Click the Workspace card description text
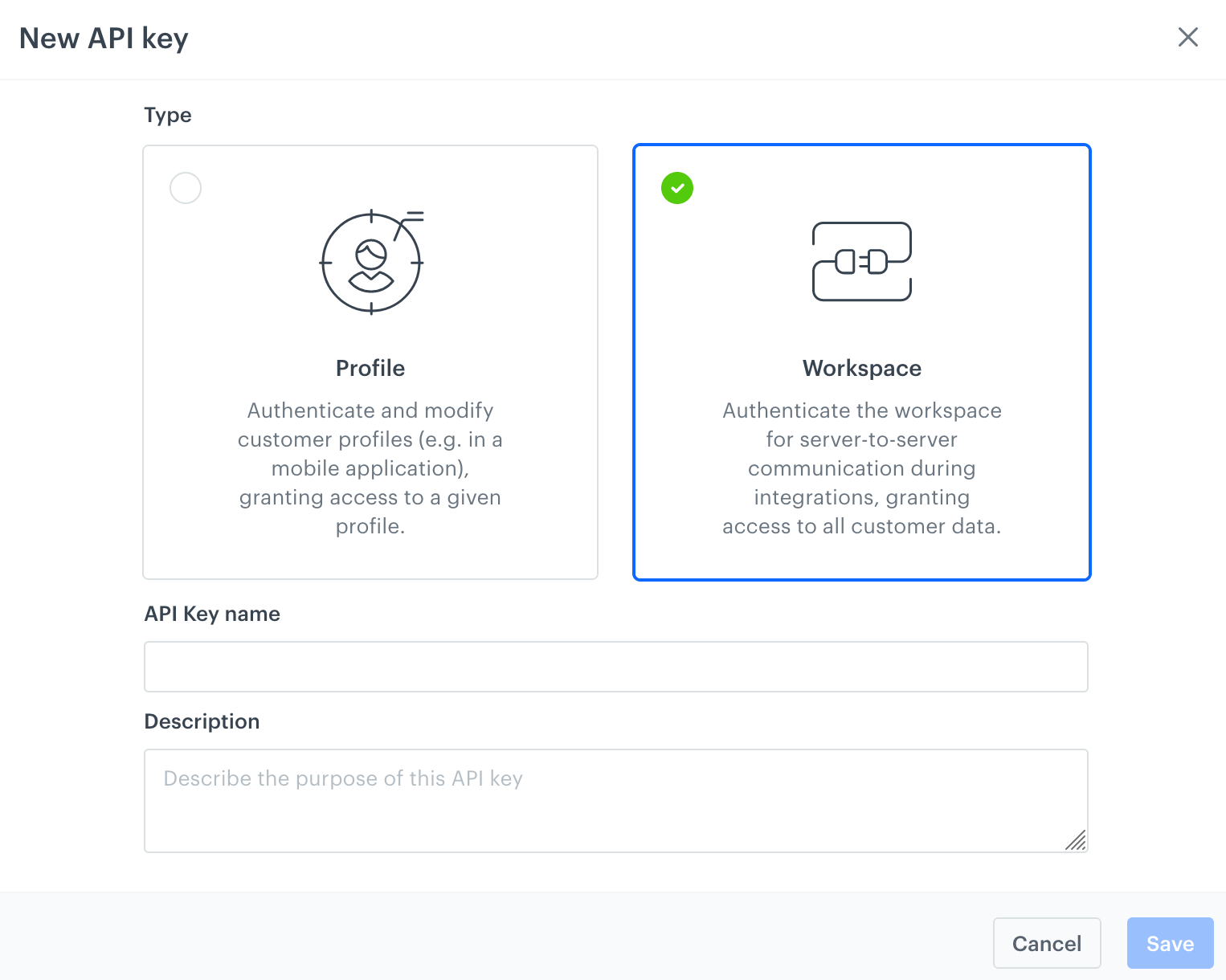The image size is (1226, 980). pos(861,468)
